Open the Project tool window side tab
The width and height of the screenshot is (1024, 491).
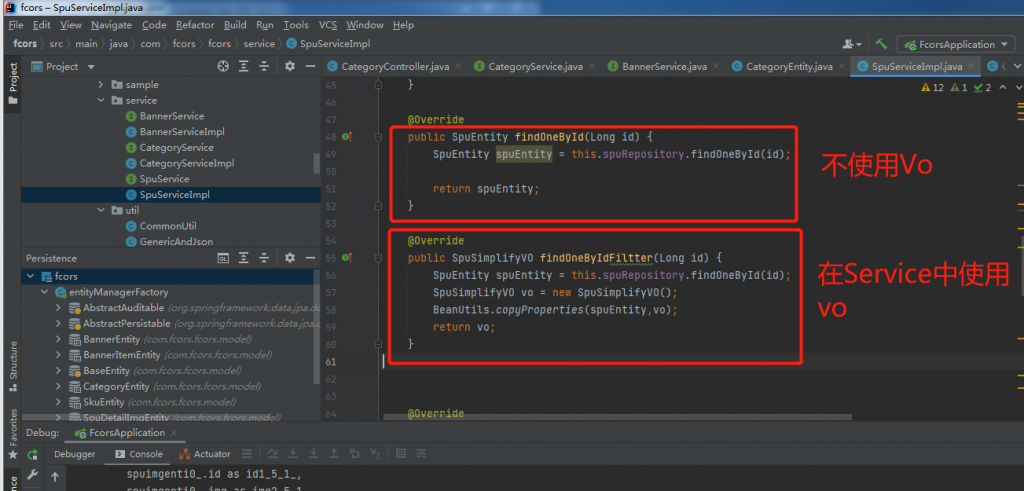[x=12, y=84]
